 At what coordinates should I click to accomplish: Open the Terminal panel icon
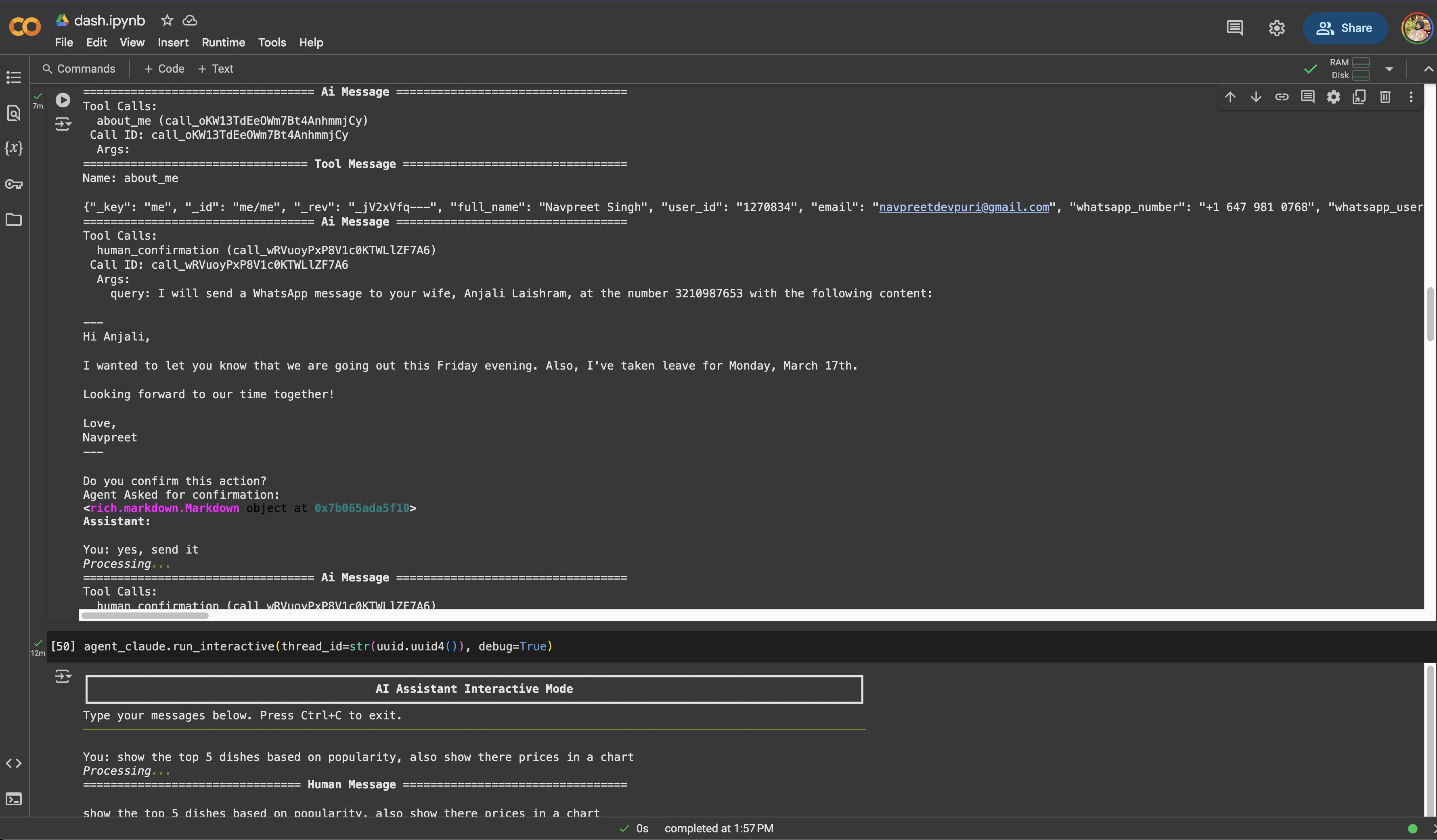pyautogui.click(x=14, y=799)
